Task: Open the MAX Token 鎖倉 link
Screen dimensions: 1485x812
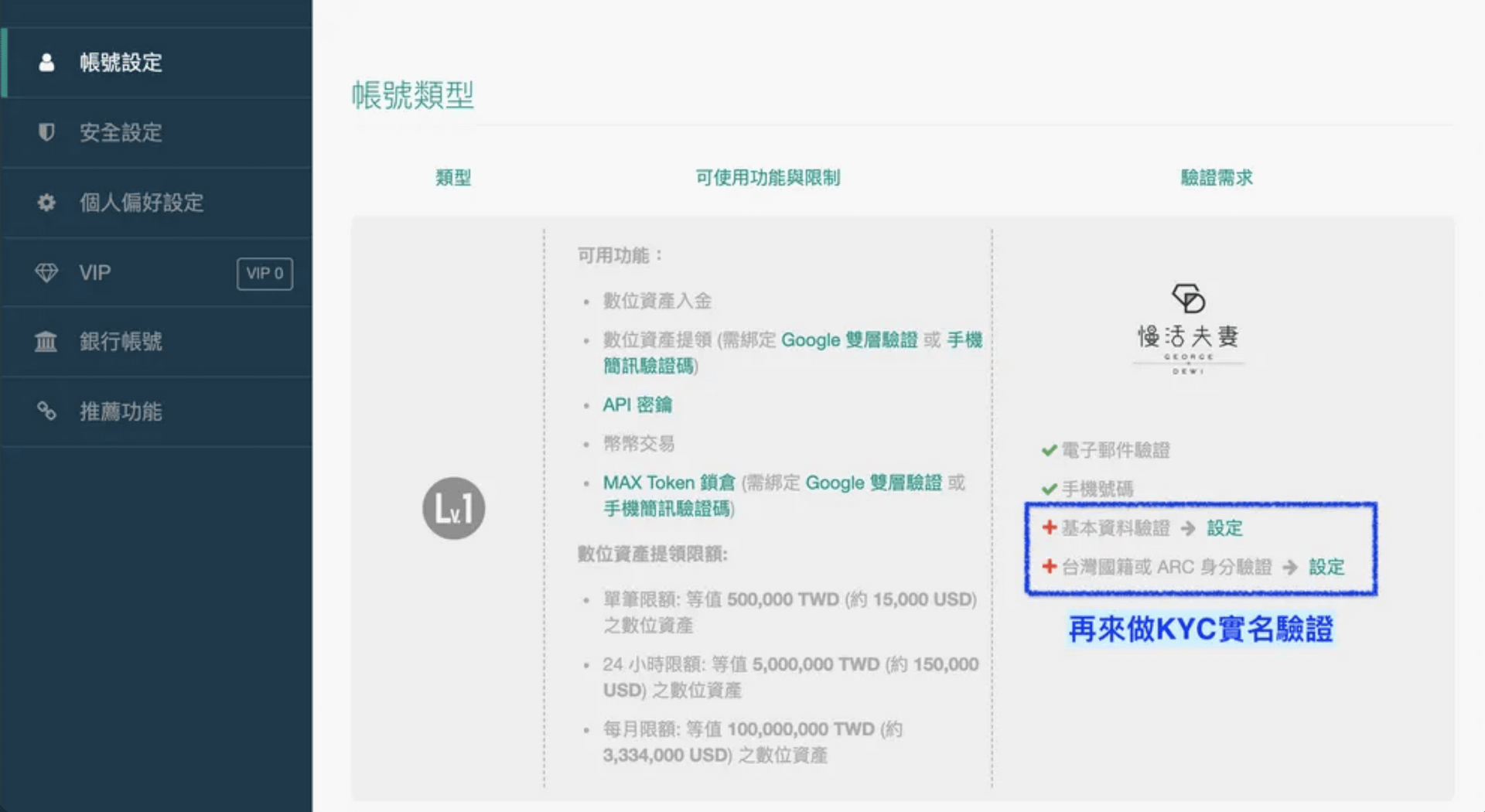Action: point(669,483)
